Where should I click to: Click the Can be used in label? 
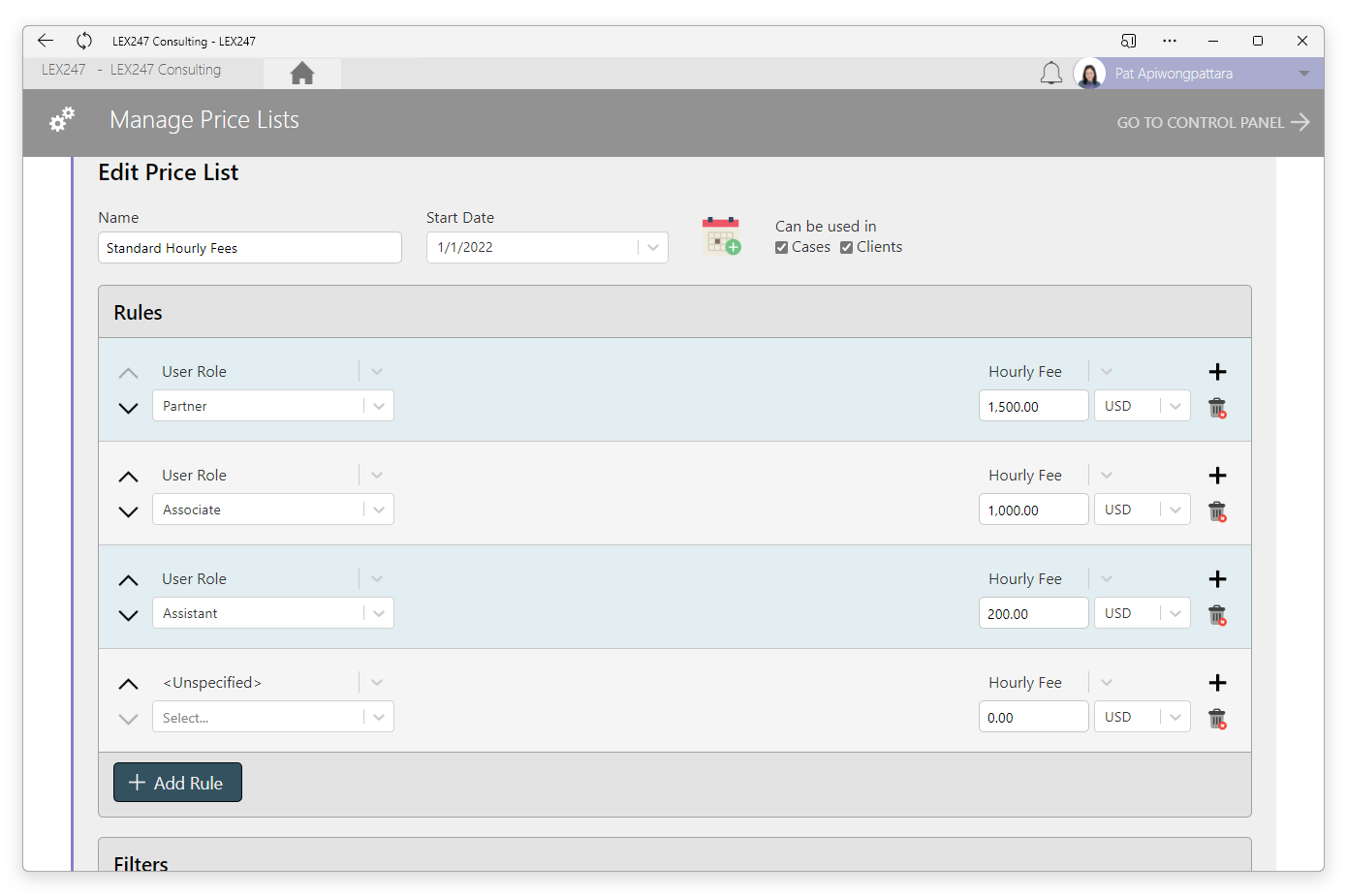[826, 227]
